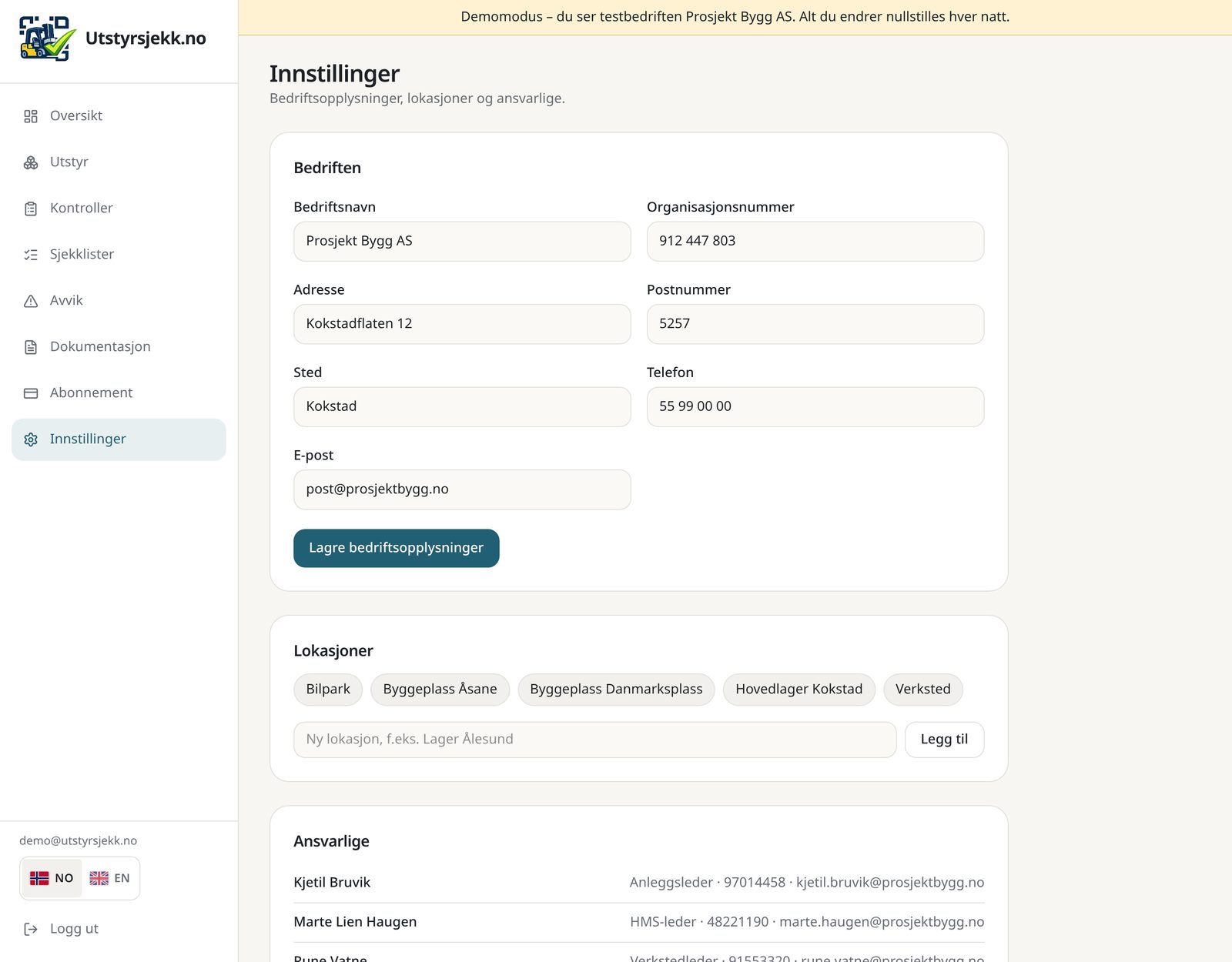Screen dimensions: 1232x962
Task: Open the Oversikt menu item
Action: click(x=119, y=116)
